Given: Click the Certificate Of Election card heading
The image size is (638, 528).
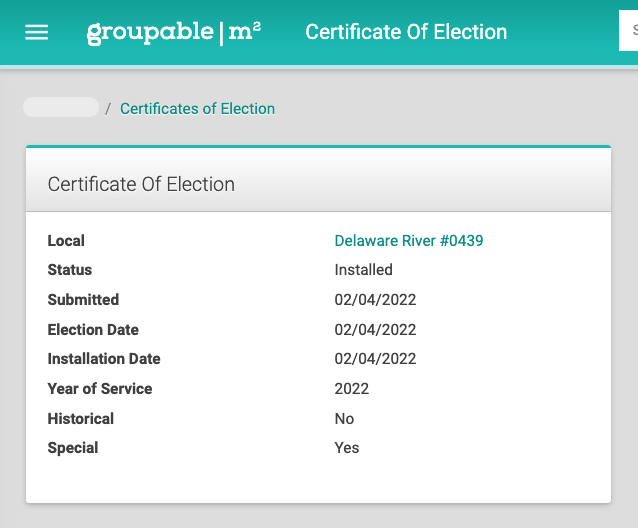Looking at the screenshot, I should (x=141, y=184).
